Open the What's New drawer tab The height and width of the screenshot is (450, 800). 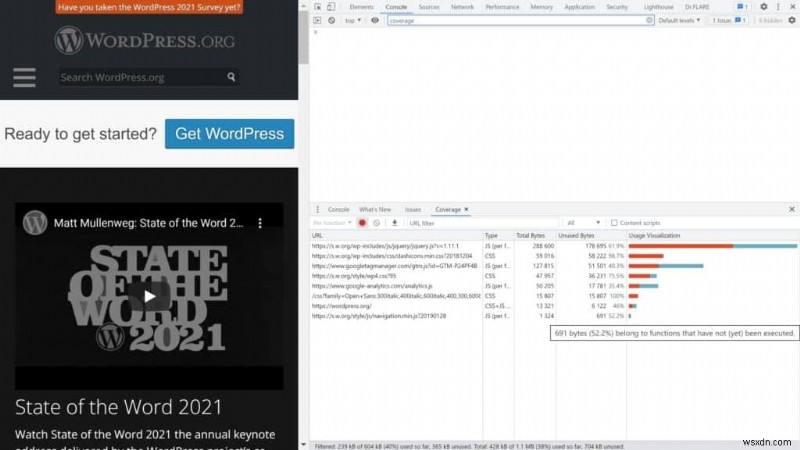pyautogui.click(x=374, y=210)
